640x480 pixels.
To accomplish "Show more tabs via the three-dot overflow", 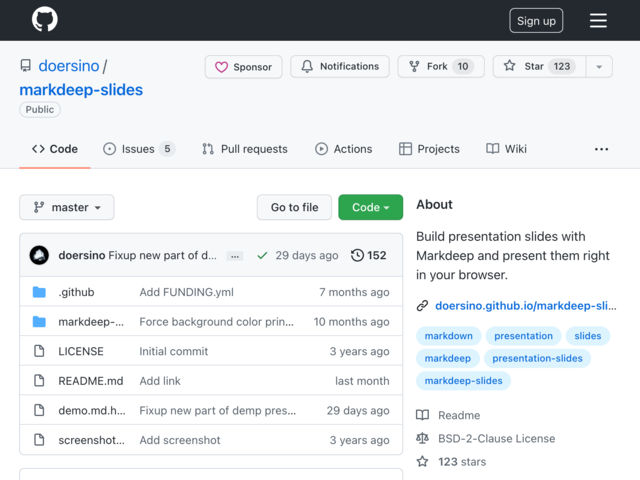I will [601, 149].
